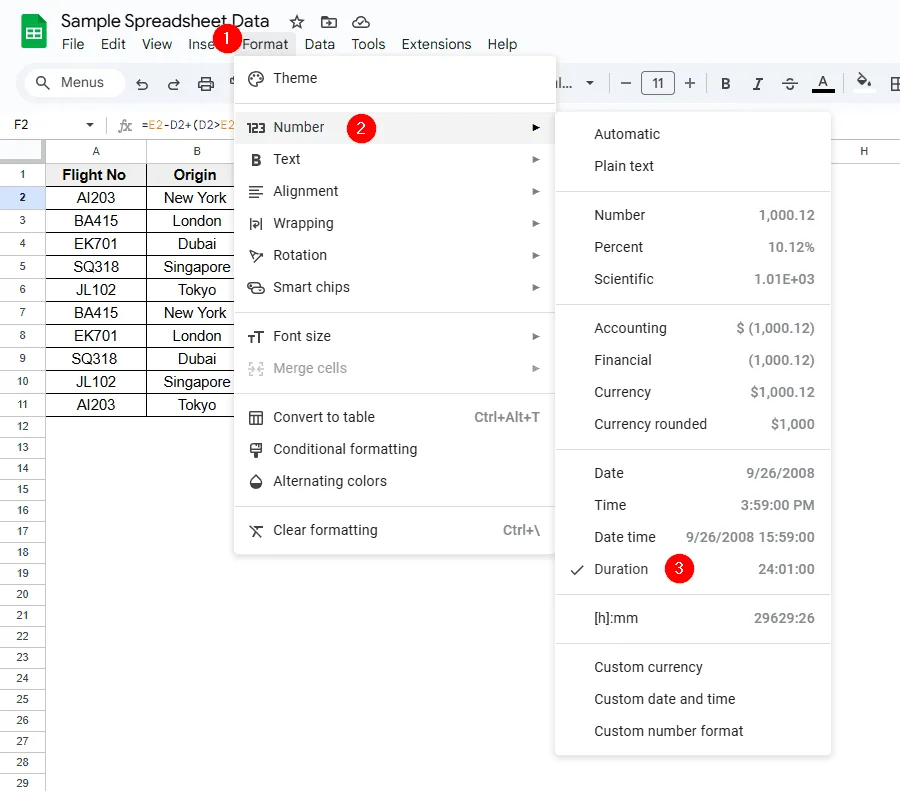Click Convert to table menu entry
This screenshot has height=791, width=900.
click(395, 417)
